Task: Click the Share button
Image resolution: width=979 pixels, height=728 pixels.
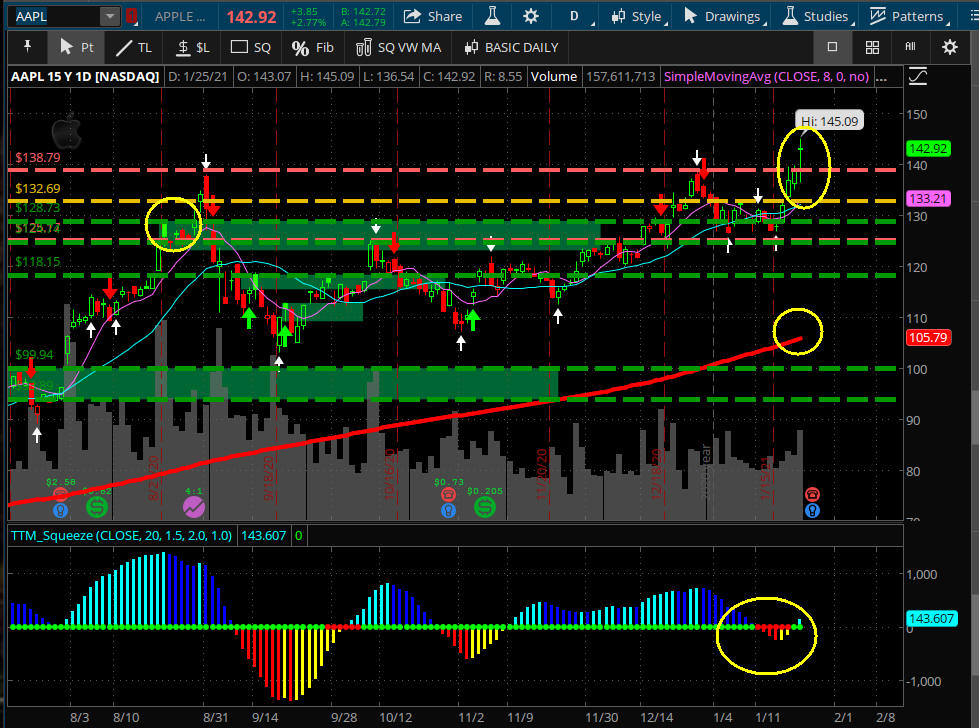Action: 433,16
